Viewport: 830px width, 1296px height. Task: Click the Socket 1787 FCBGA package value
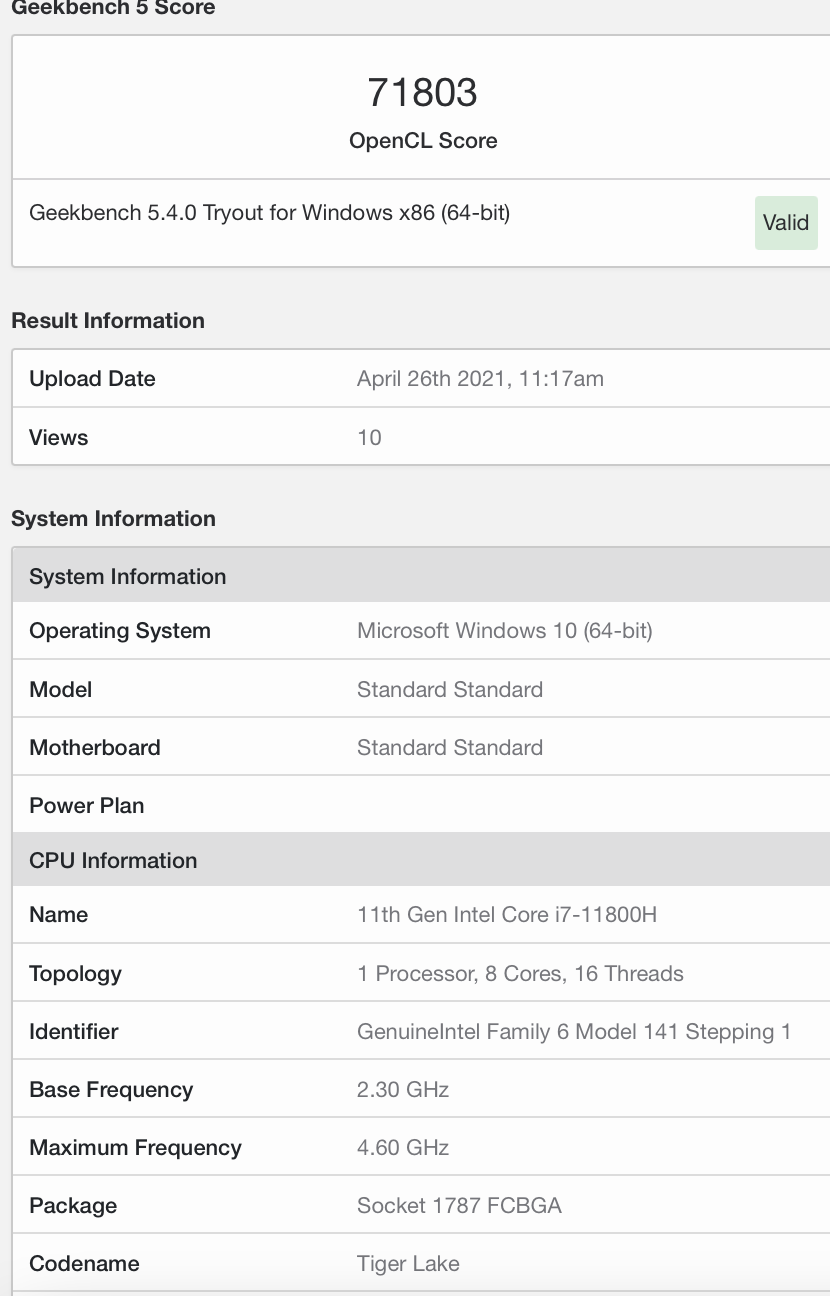click(x=459, y=1205)
